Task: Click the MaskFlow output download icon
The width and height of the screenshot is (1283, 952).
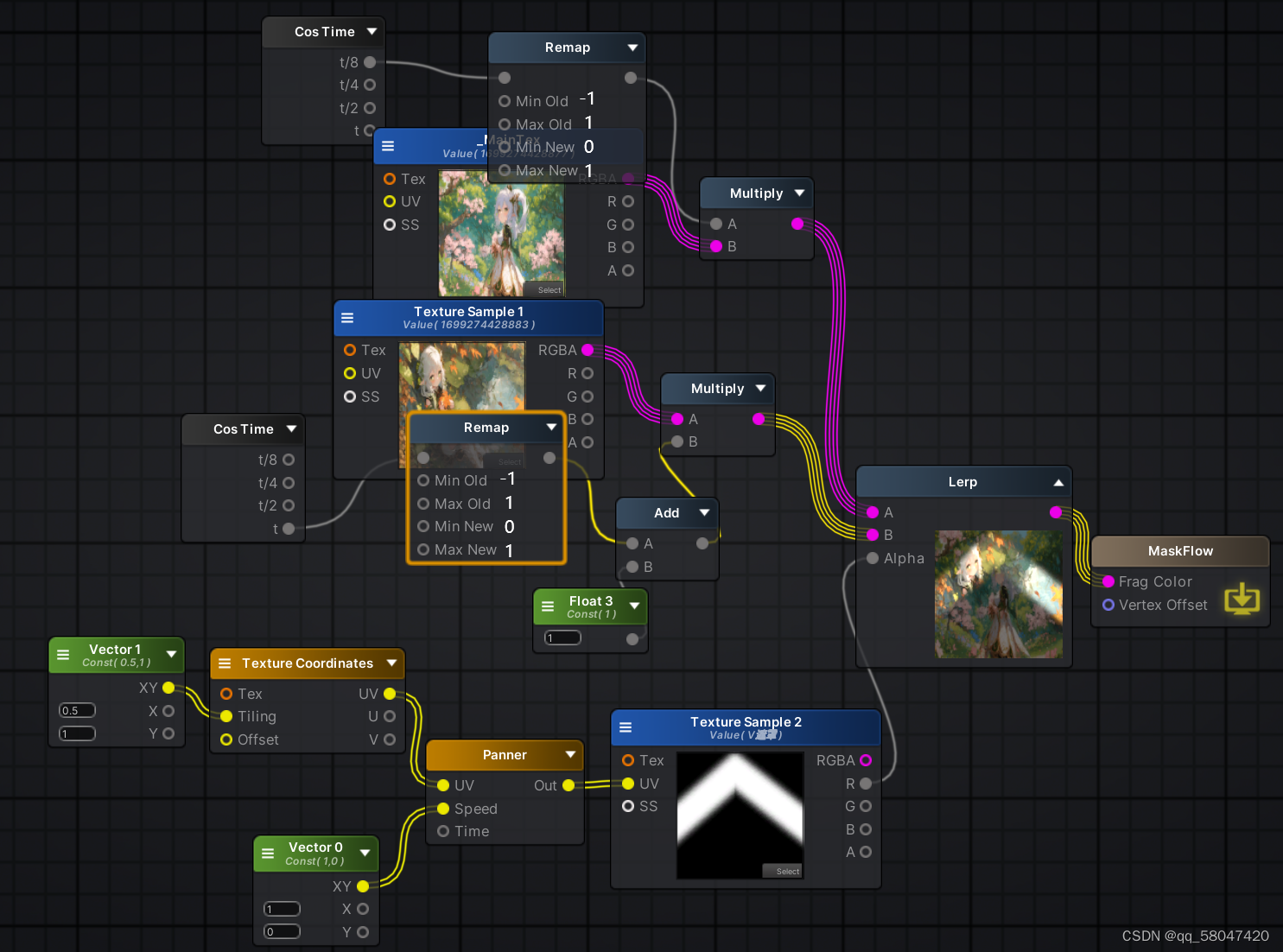Action: coord(1242,598)
